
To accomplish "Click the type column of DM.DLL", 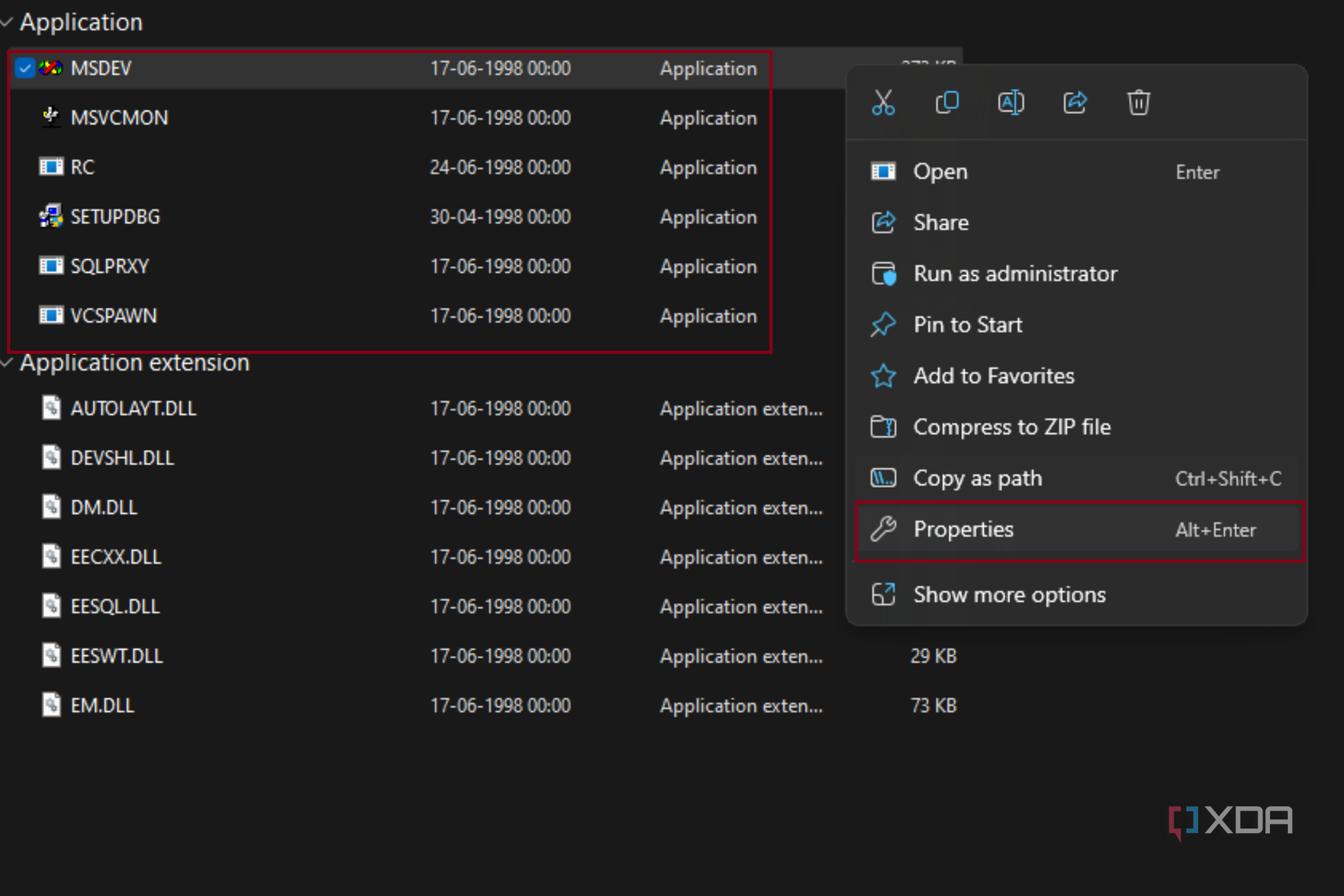I will tap(740, 507).
